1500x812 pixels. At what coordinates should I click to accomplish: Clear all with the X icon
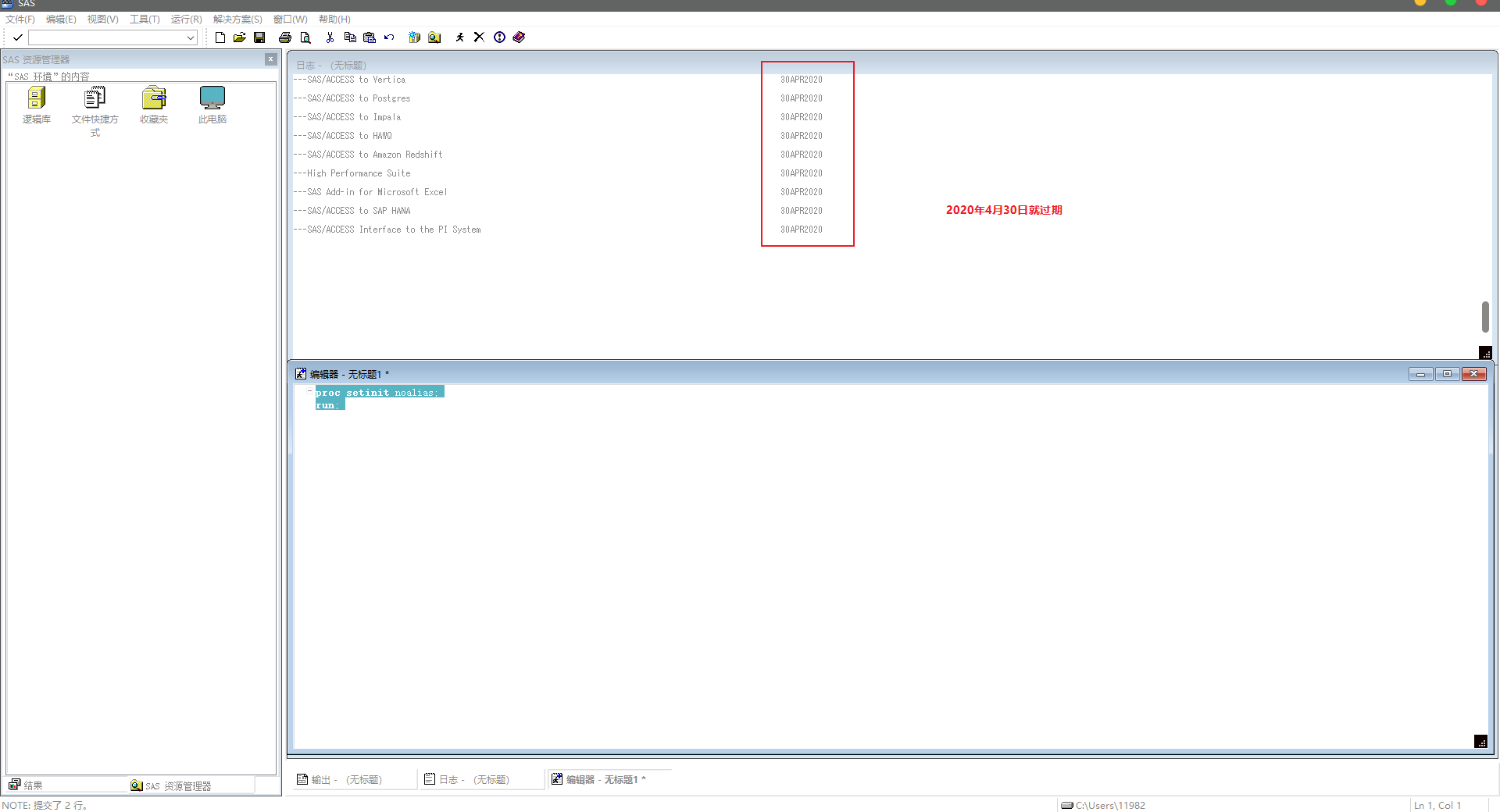pyautogui.click(x=479, y=37)
